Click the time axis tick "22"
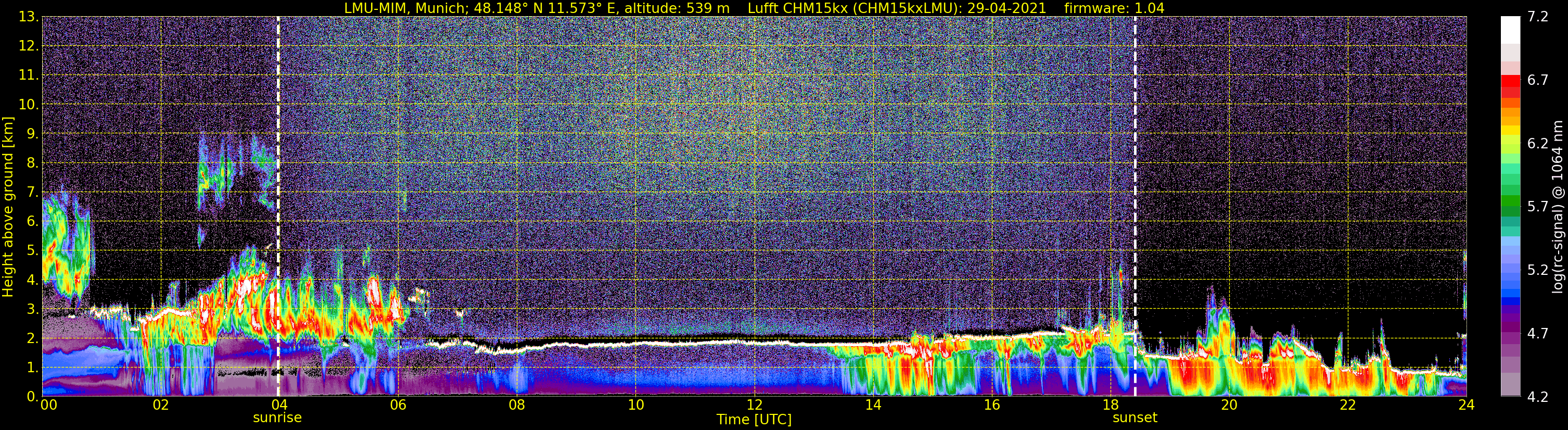The image size is (1568, 430). 1348,406
